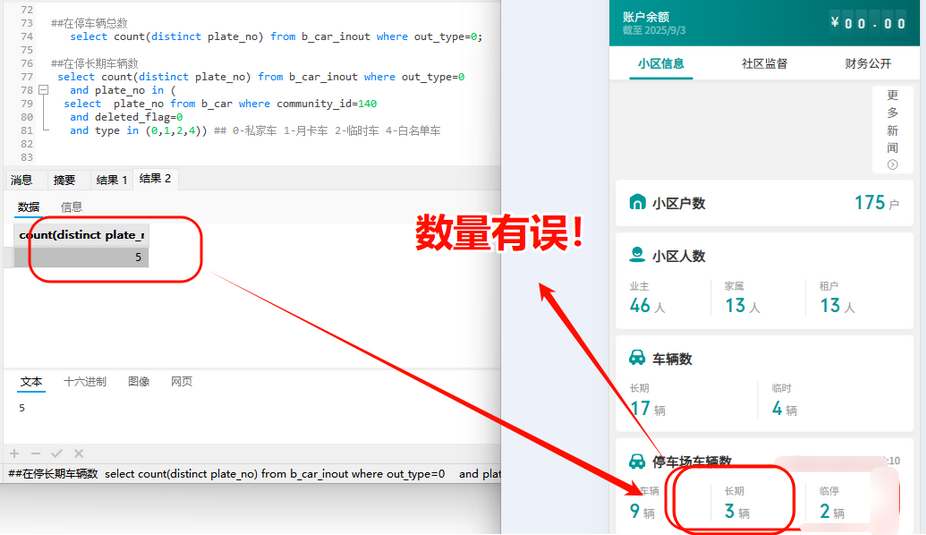Collapse the code fold at line 78

click(42, 90)
